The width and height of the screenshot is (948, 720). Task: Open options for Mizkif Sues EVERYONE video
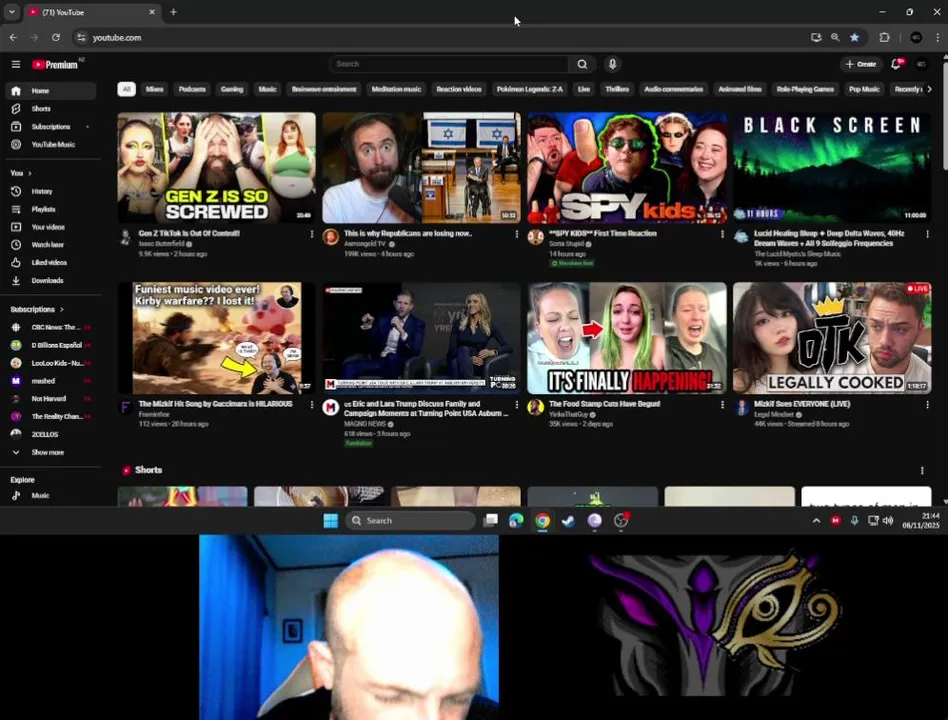(927, 404)
